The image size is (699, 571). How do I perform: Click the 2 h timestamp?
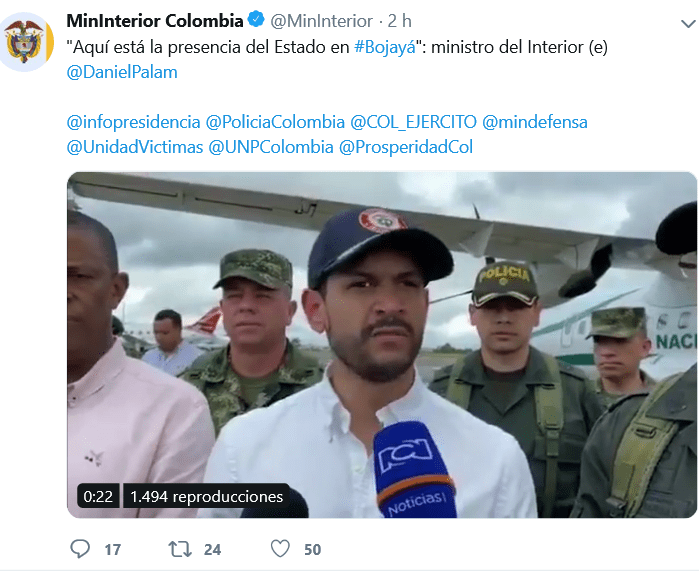[x=399, y=21]
